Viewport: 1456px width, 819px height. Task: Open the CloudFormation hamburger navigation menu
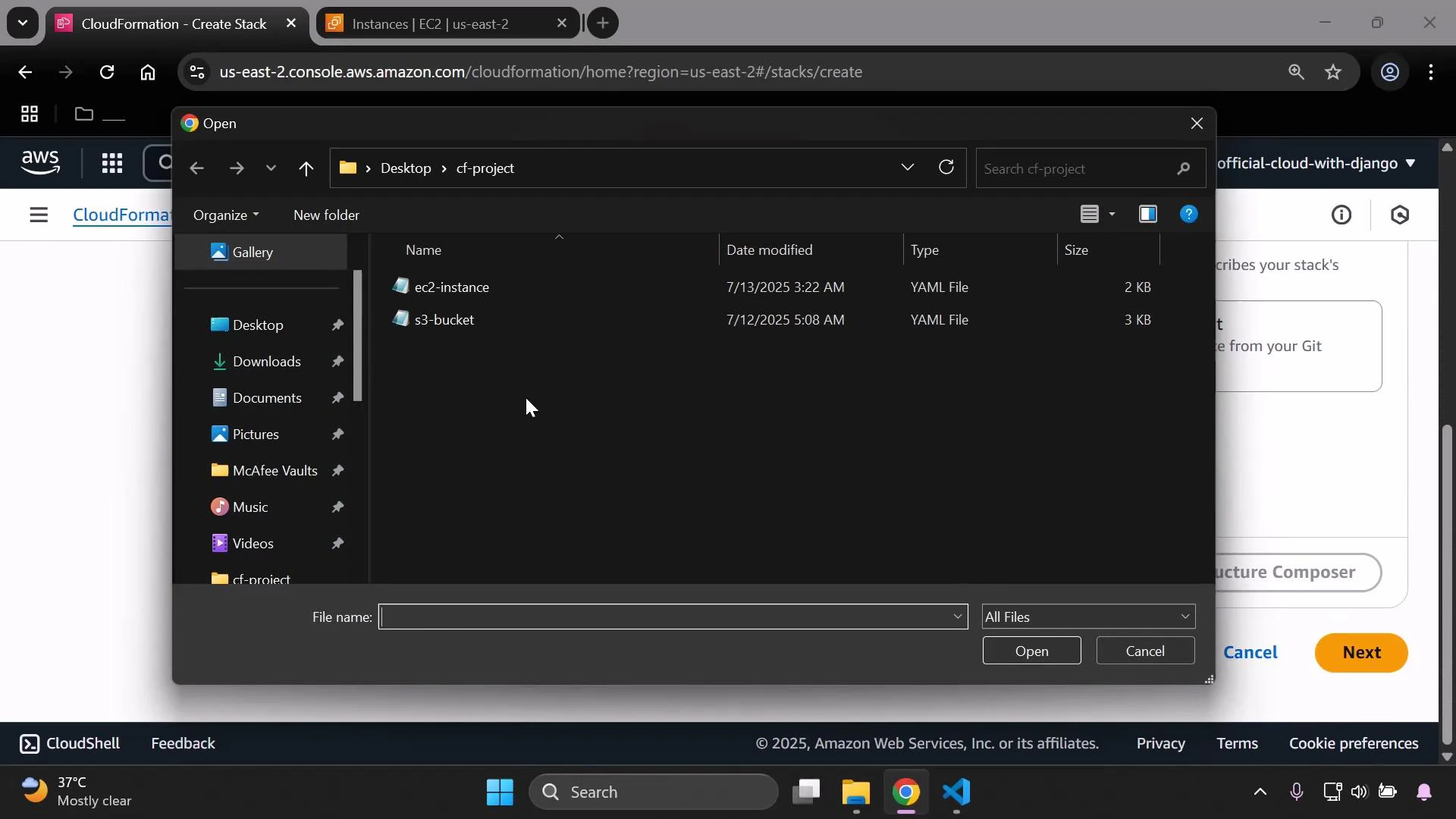point(39,215)
